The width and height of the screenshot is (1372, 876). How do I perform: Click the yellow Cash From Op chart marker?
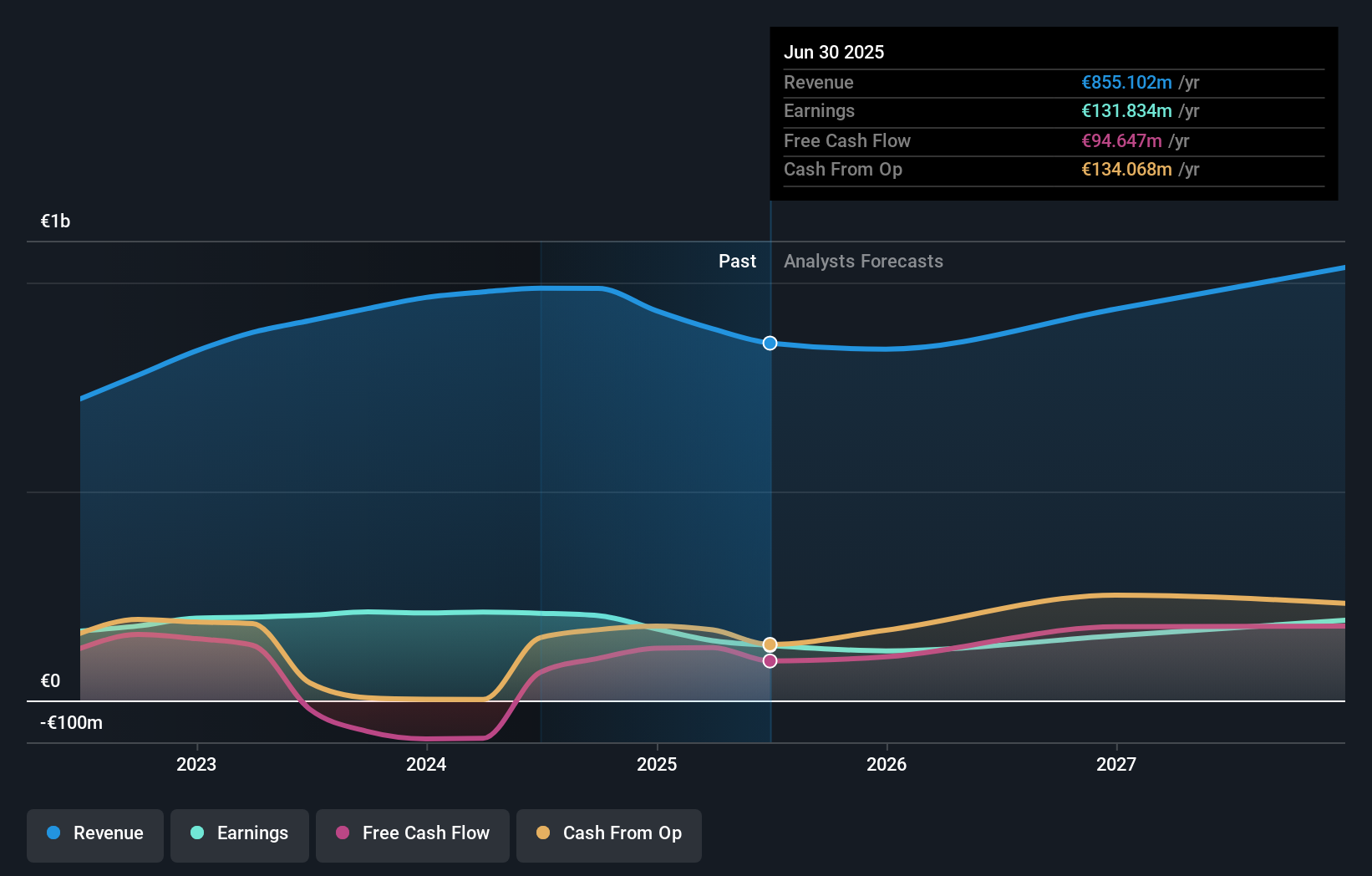click(x=770, y=644)
